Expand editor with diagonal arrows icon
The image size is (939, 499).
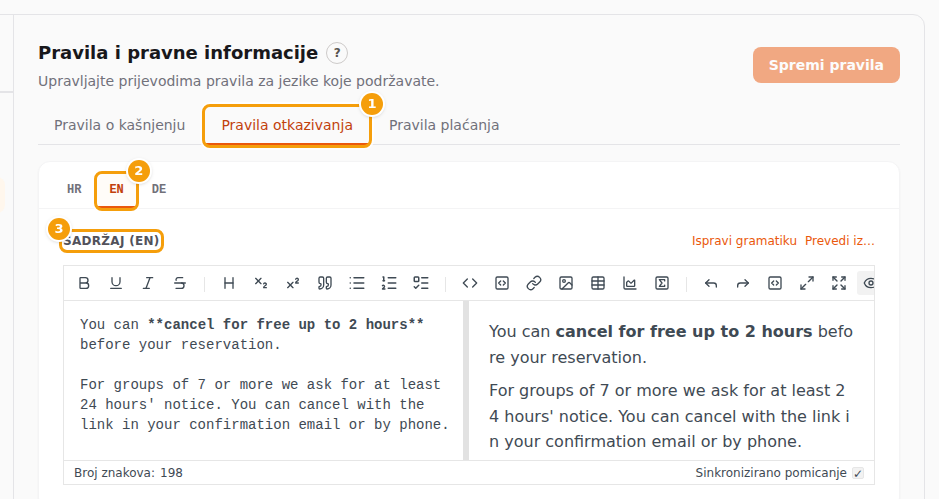[x=807, y=283]
